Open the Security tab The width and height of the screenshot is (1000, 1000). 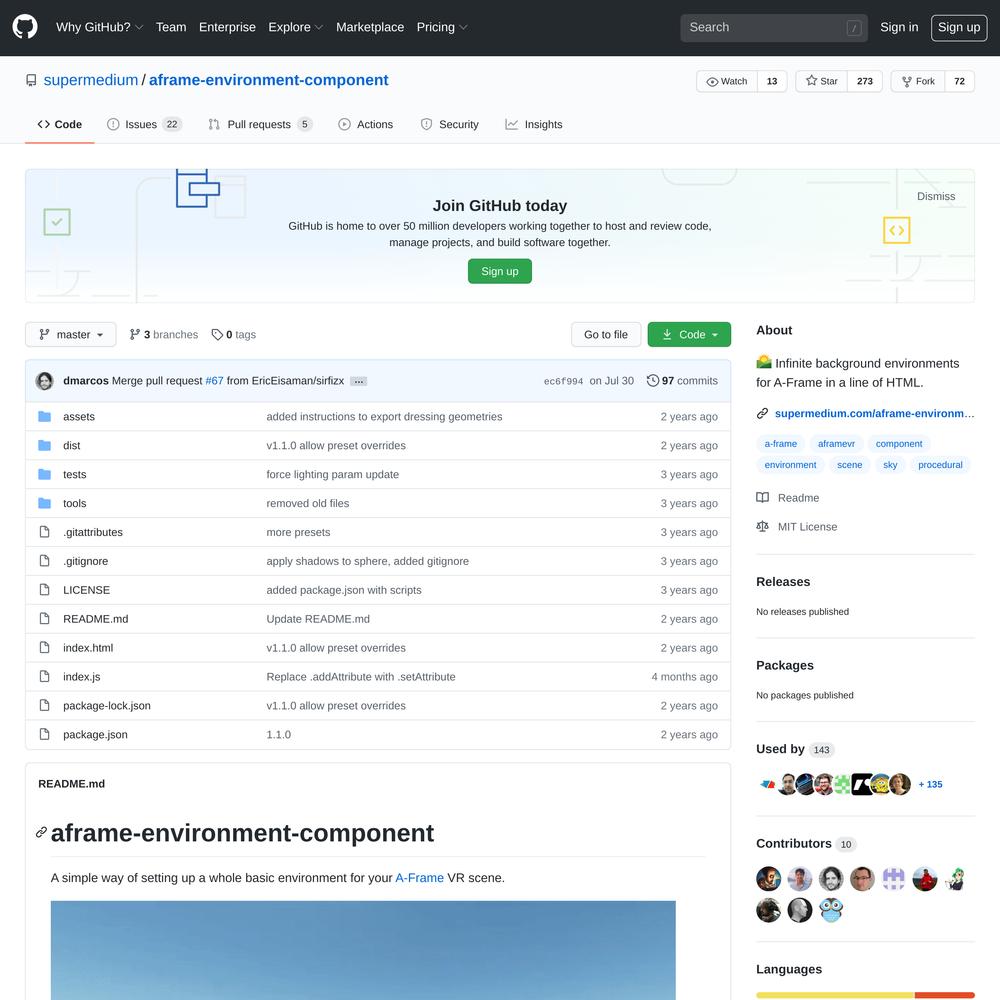(x=450, y=124)
